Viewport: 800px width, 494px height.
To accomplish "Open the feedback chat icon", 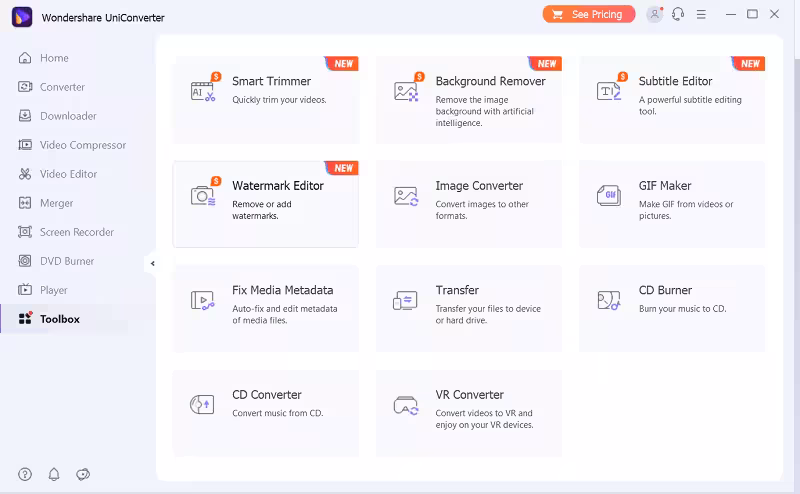I will point(83,474).
